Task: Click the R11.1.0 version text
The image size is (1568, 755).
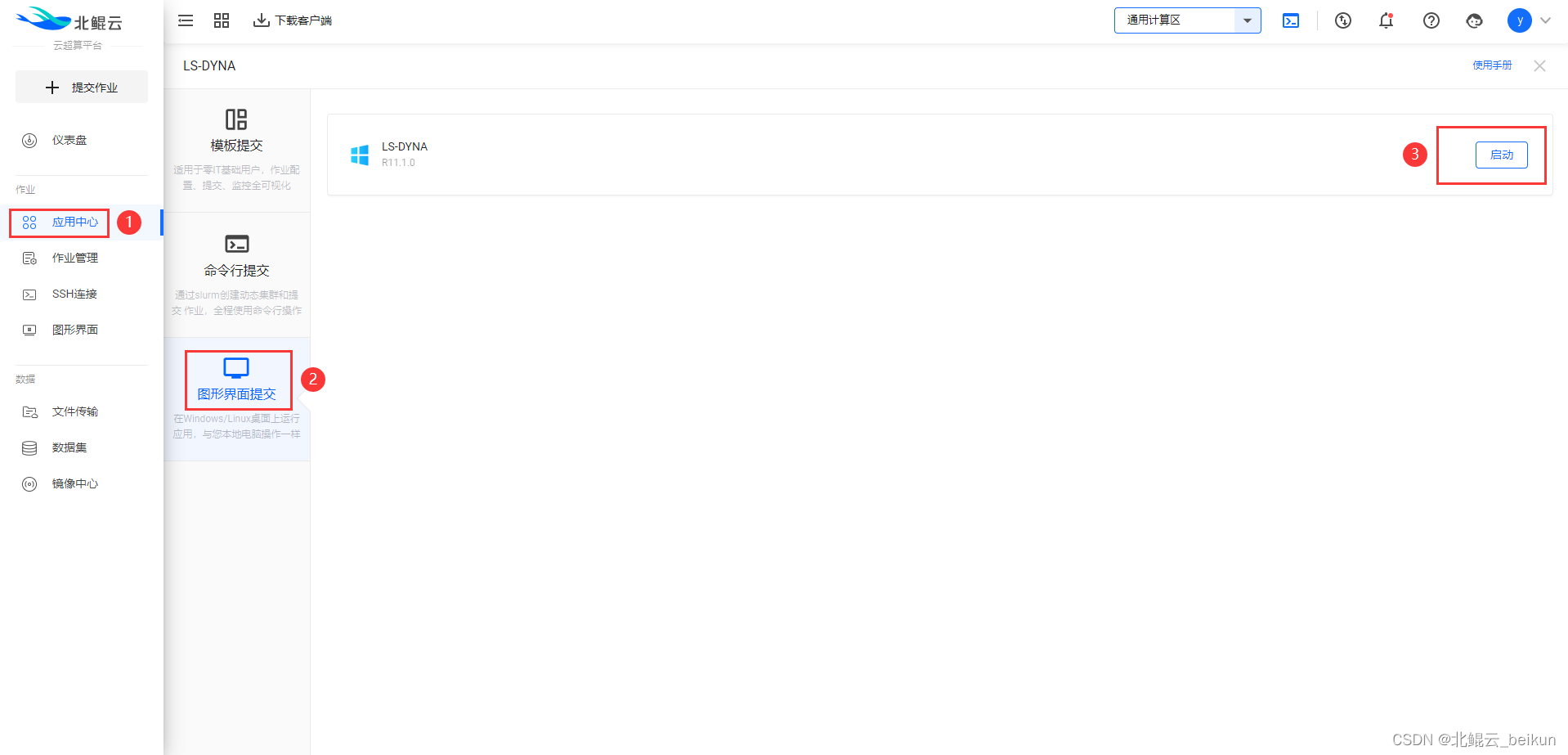Action: (398, 163)
